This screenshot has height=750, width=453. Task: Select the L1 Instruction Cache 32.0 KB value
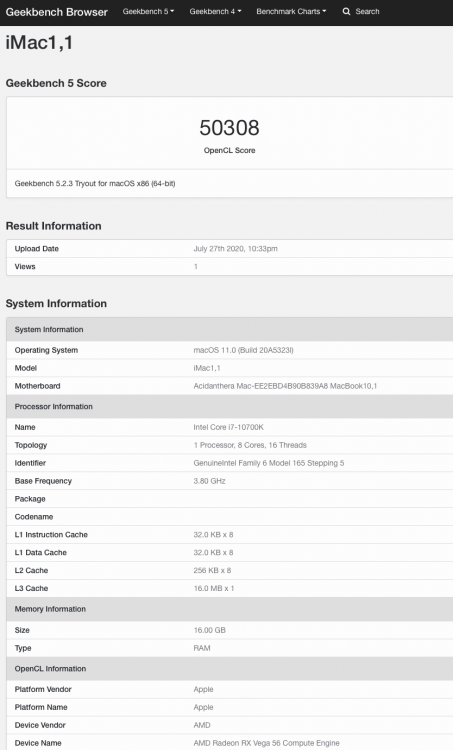coord(213,534)
